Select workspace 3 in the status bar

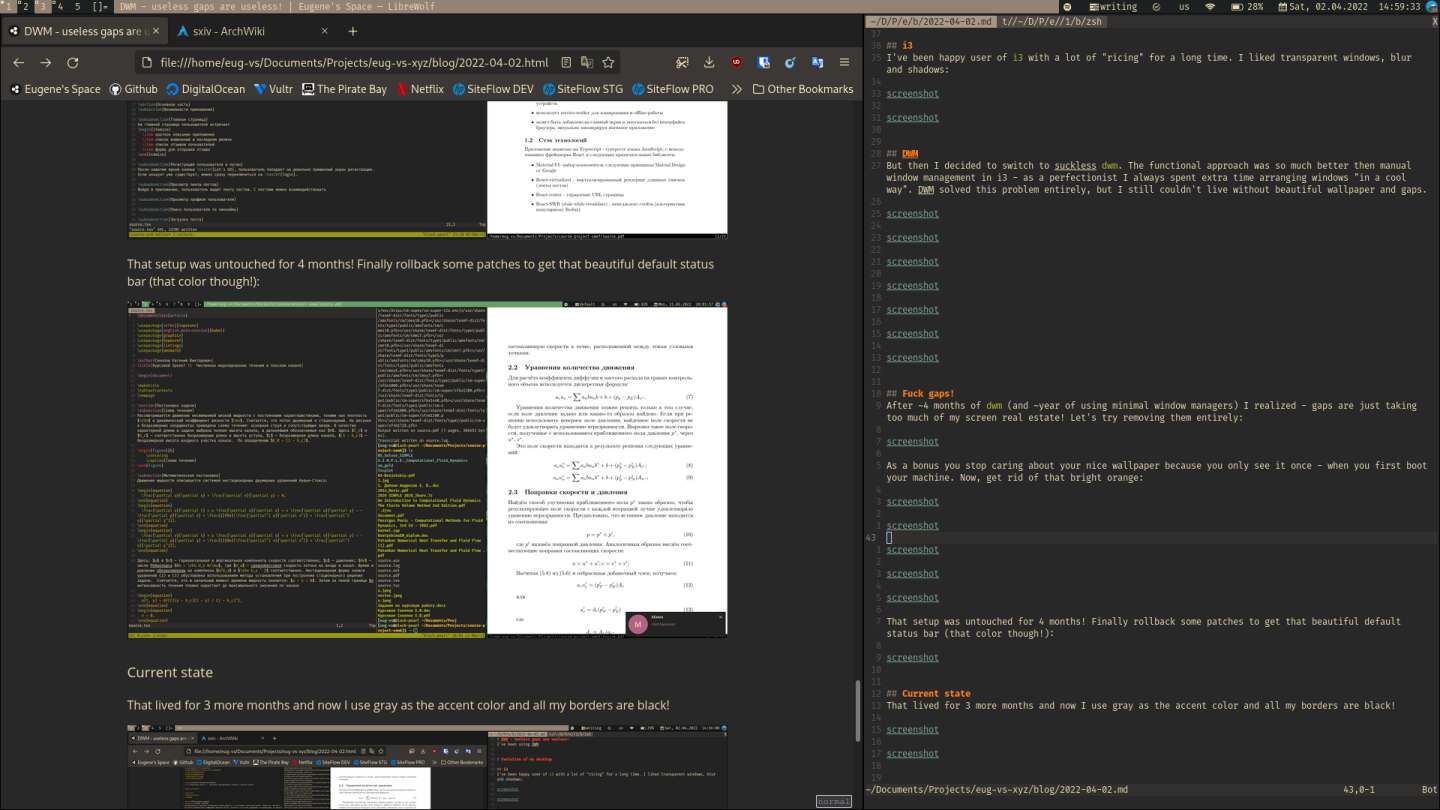(41, 6)
